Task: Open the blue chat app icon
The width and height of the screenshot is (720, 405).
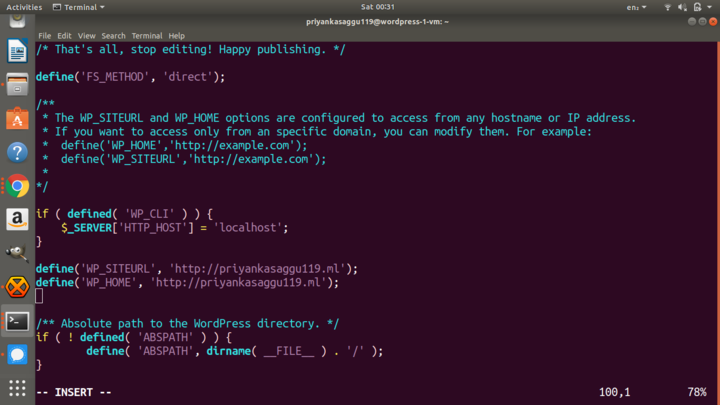Action: click(x=17, y=355)
